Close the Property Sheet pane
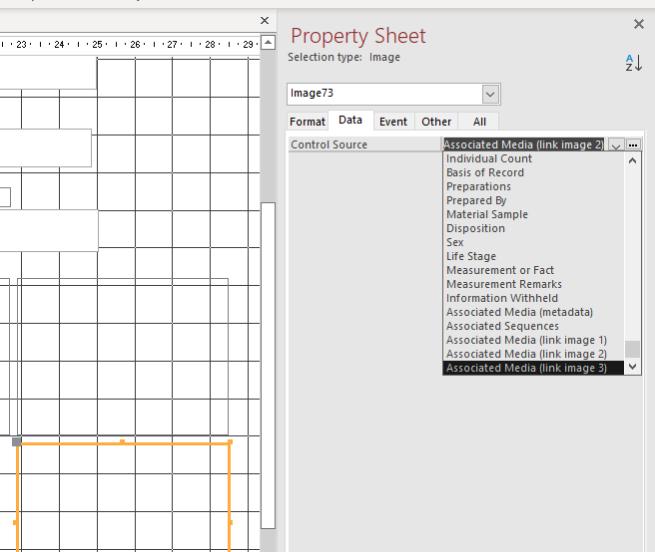Image resolution: width=655 pixels, height=552 pixels. 638,24
